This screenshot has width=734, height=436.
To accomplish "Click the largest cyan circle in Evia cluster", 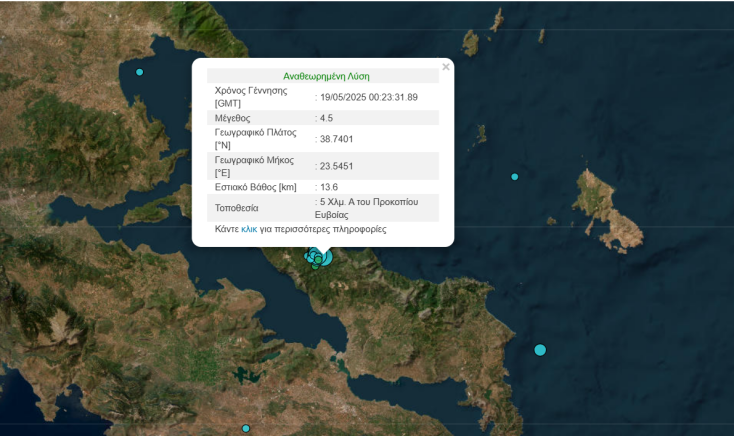I will pyautogui.click(x=325, y=257).
